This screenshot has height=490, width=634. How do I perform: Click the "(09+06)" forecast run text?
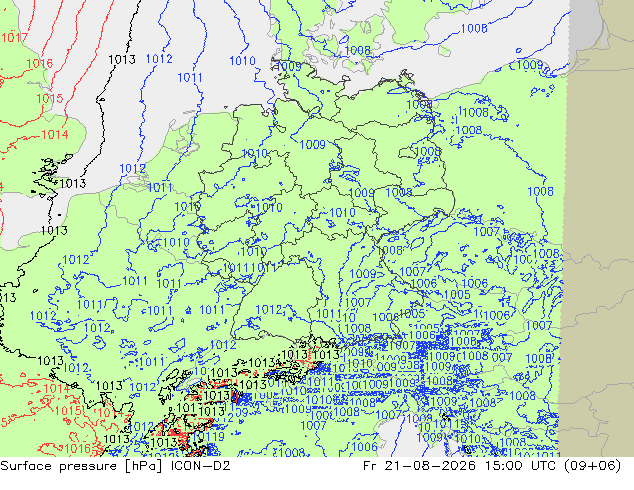593,466
